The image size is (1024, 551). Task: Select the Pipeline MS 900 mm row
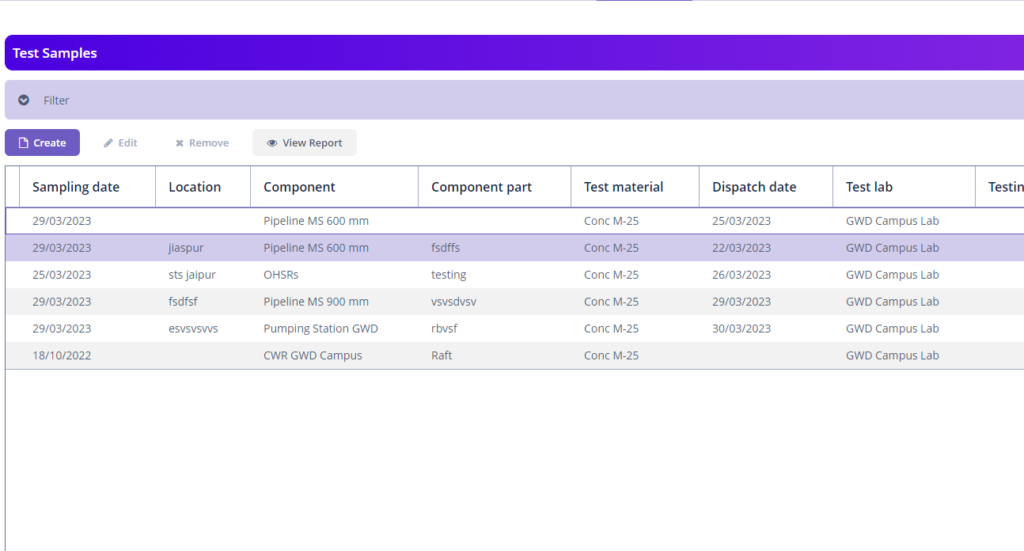tap(316, 302)
